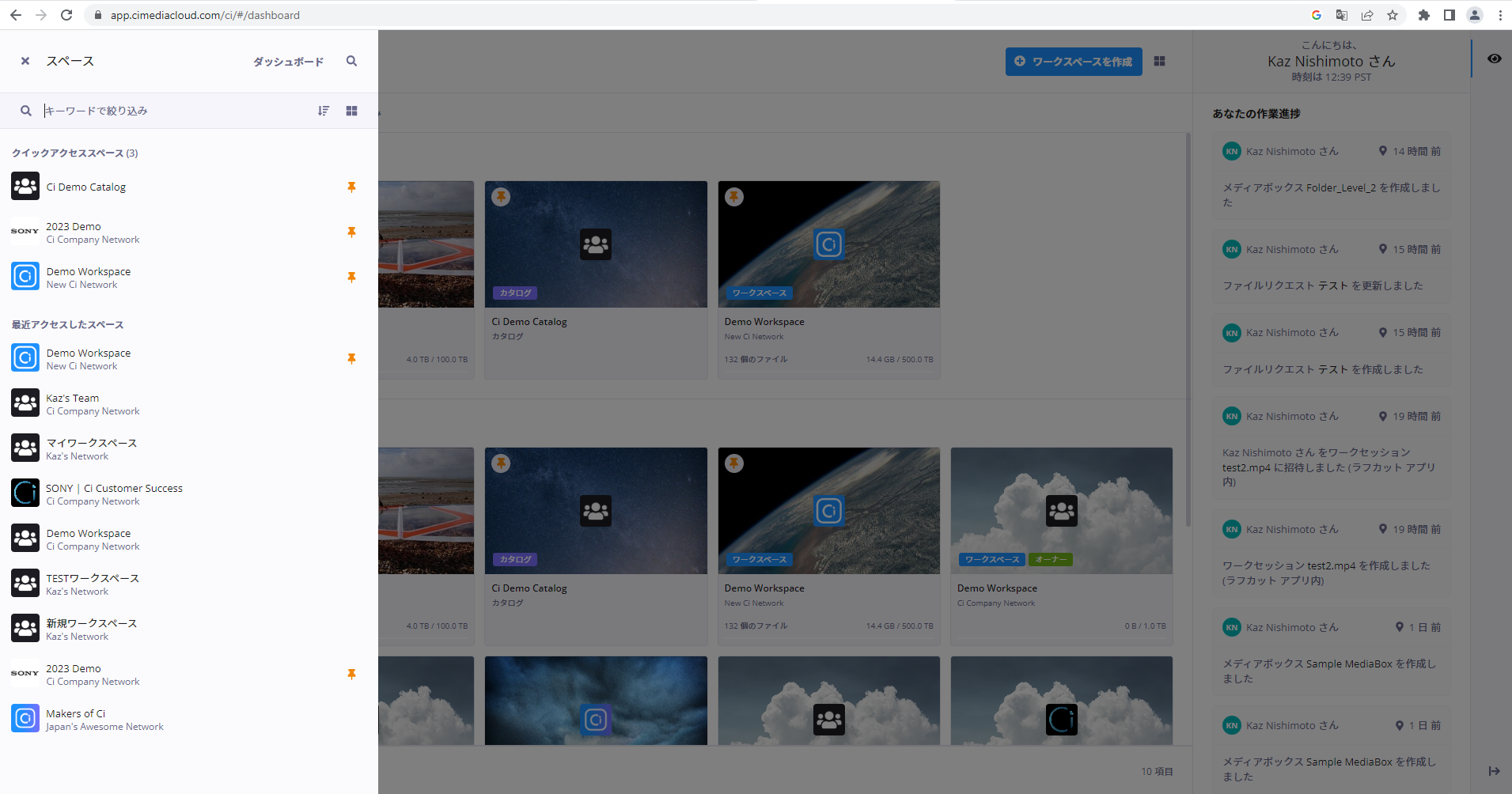The height and width of the screenshot is (794, 1512).
Task: Click カタログ tag on top-row catalog card
Action: 515,293
